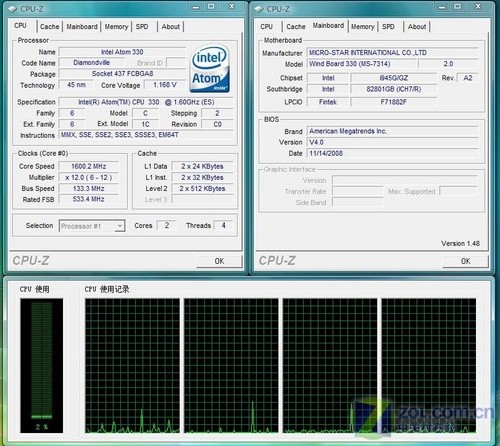Screen dimensions: 500x446
Task: Click OK in the left CPU-Z window
Action: tap(219, 261)
